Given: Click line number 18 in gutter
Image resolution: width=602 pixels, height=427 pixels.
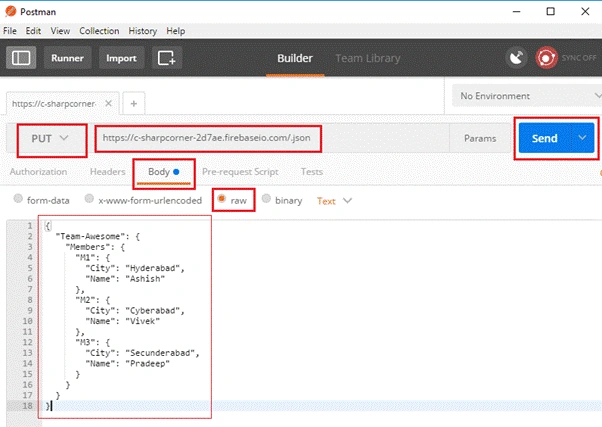Looking at the screenshot, I should (27, 406).
